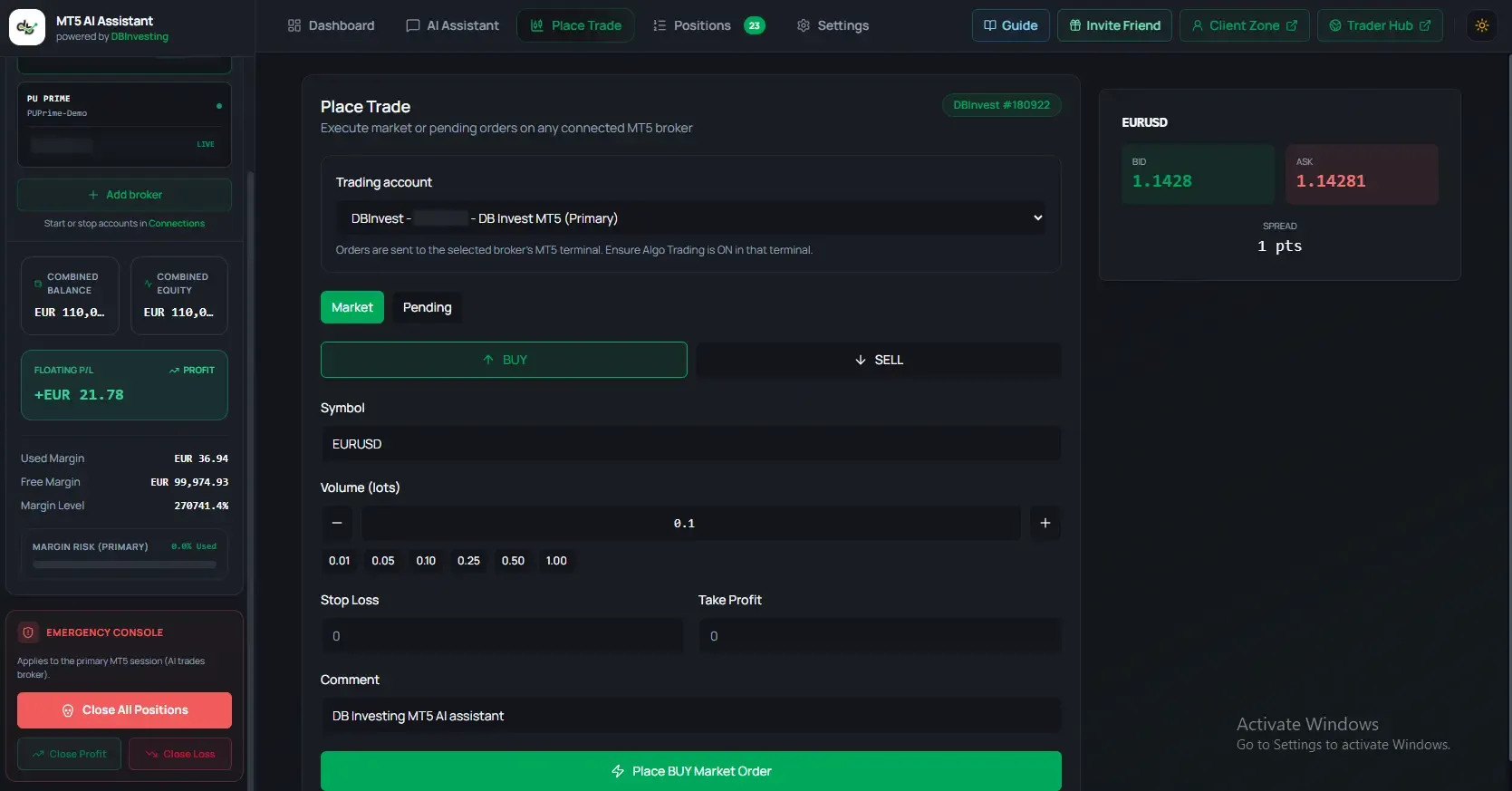The height and width of the screenshot is (791, 1512).
Task: Follow the Connections link
Action: (177, 224)
